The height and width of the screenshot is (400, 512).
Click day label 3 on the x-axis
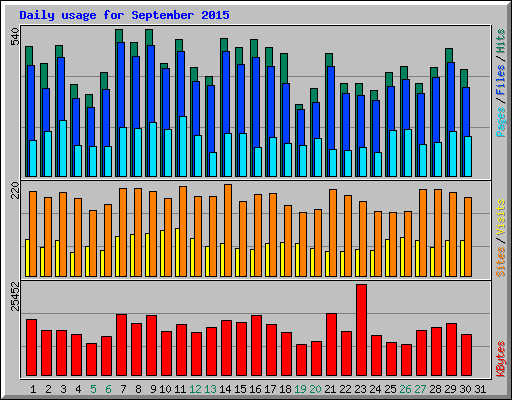[x=63, y=389]
